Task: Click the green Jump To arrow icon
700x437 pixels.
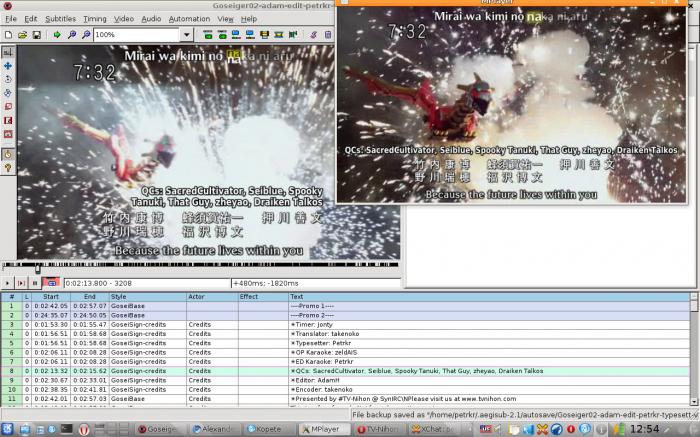Action: pyautogui.click(x=57, y=34)
